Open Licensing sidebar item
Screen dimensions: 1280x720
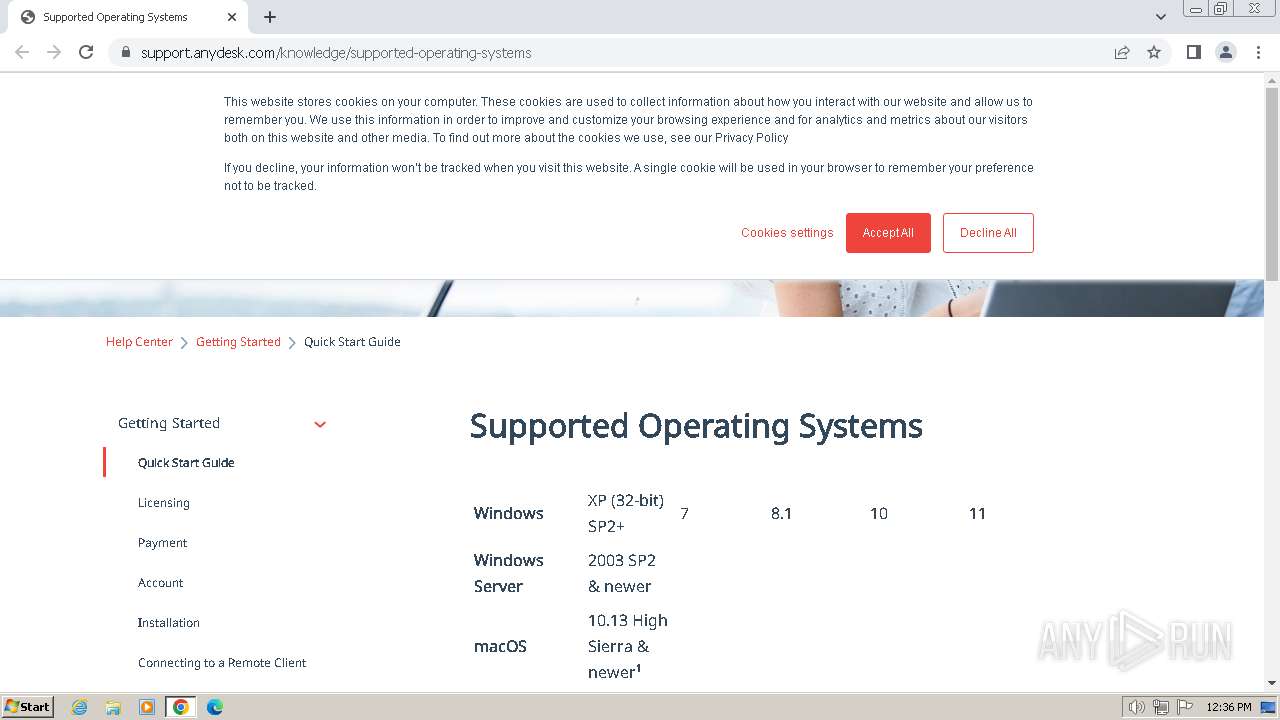pyautogui.click(x=164, y=503)
